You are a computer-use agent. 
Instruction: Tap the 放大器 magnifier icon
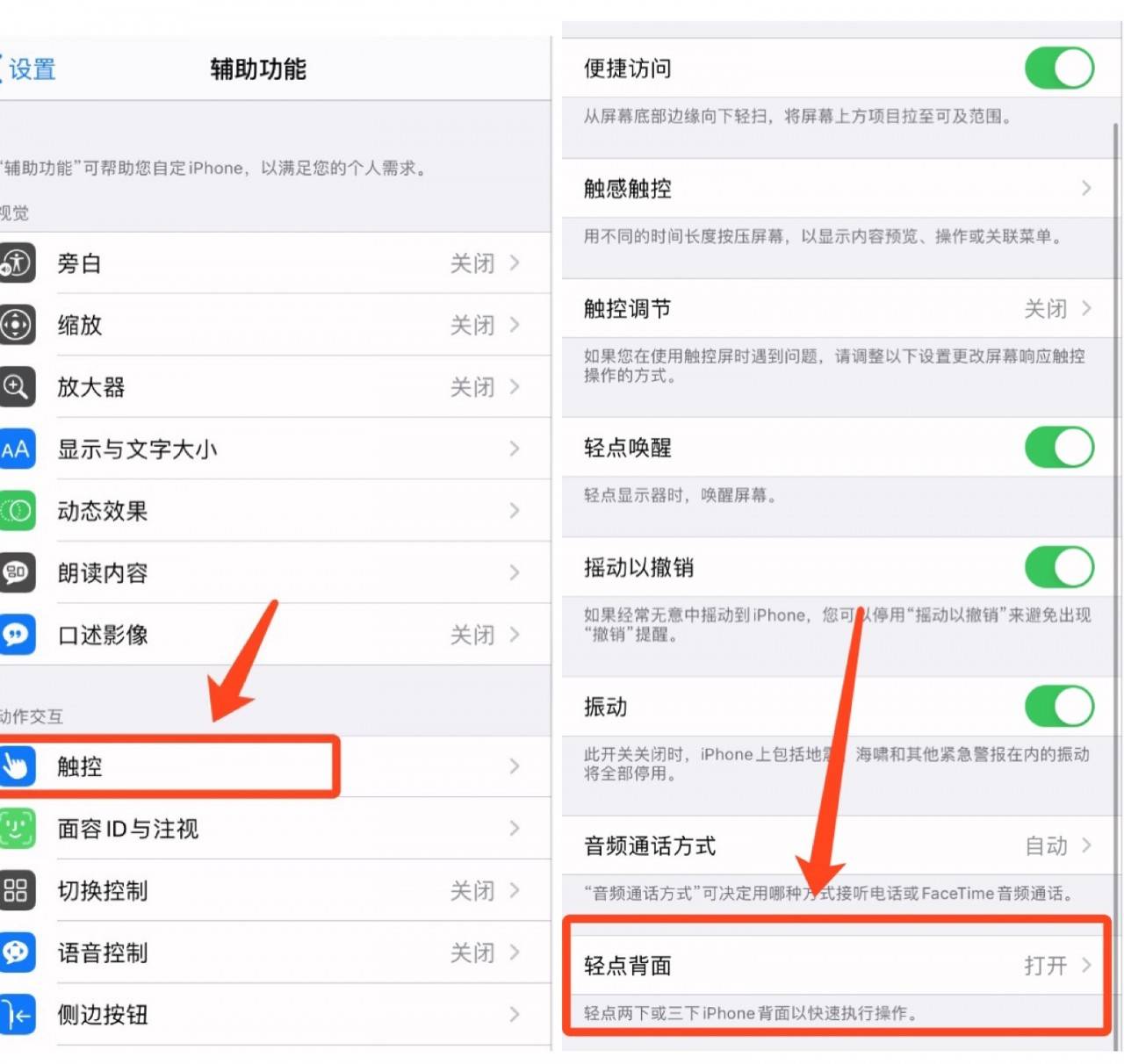tap(17, 386)
